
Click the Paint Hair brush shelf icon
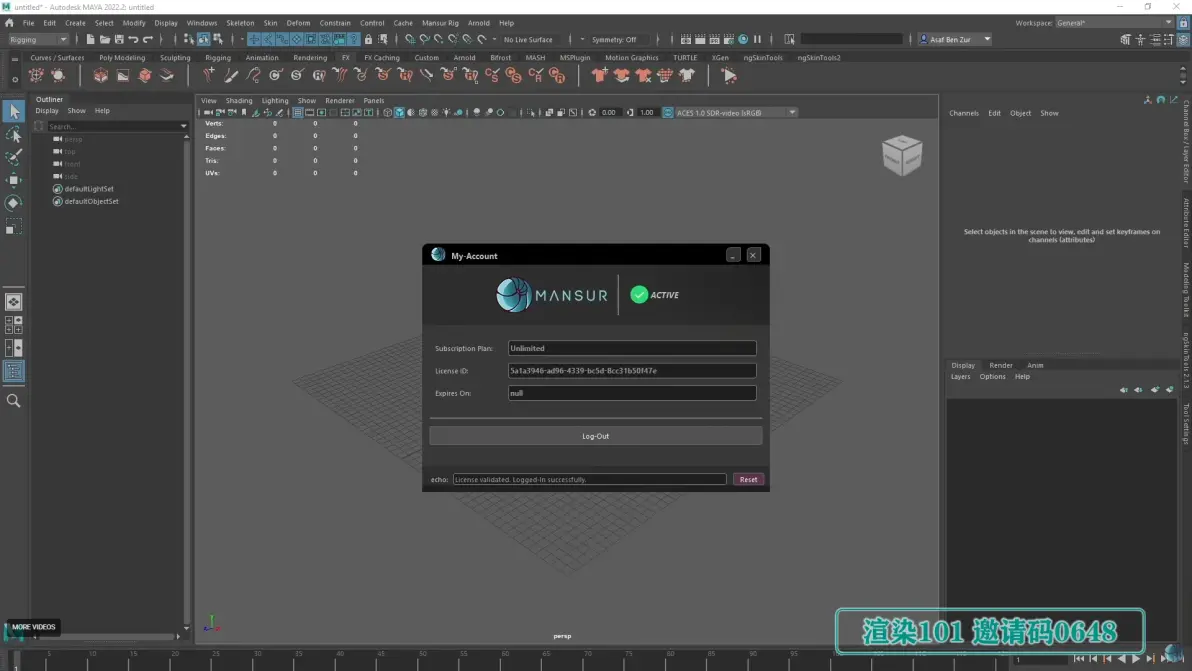231,75
